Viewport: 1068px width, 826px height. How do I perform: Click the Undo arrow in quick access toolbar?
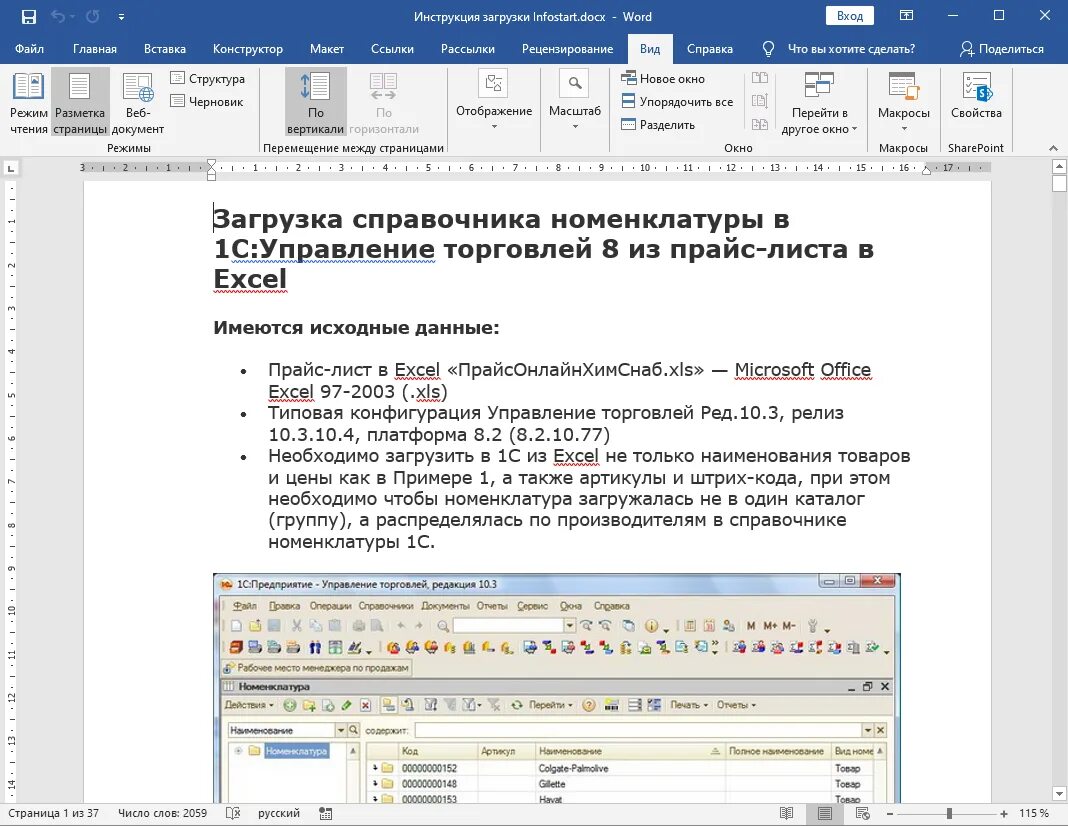point(58,16)
